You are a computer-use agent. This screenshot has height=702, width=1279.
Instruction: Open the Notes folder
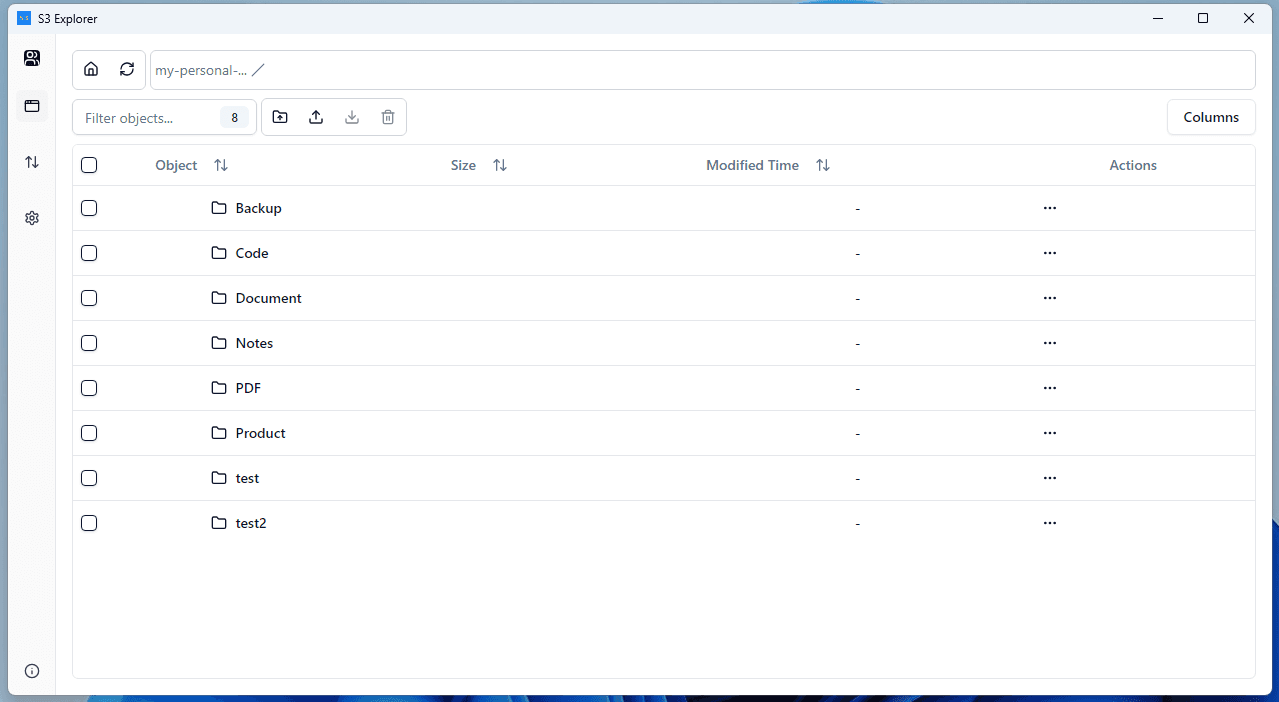(253, 343)
